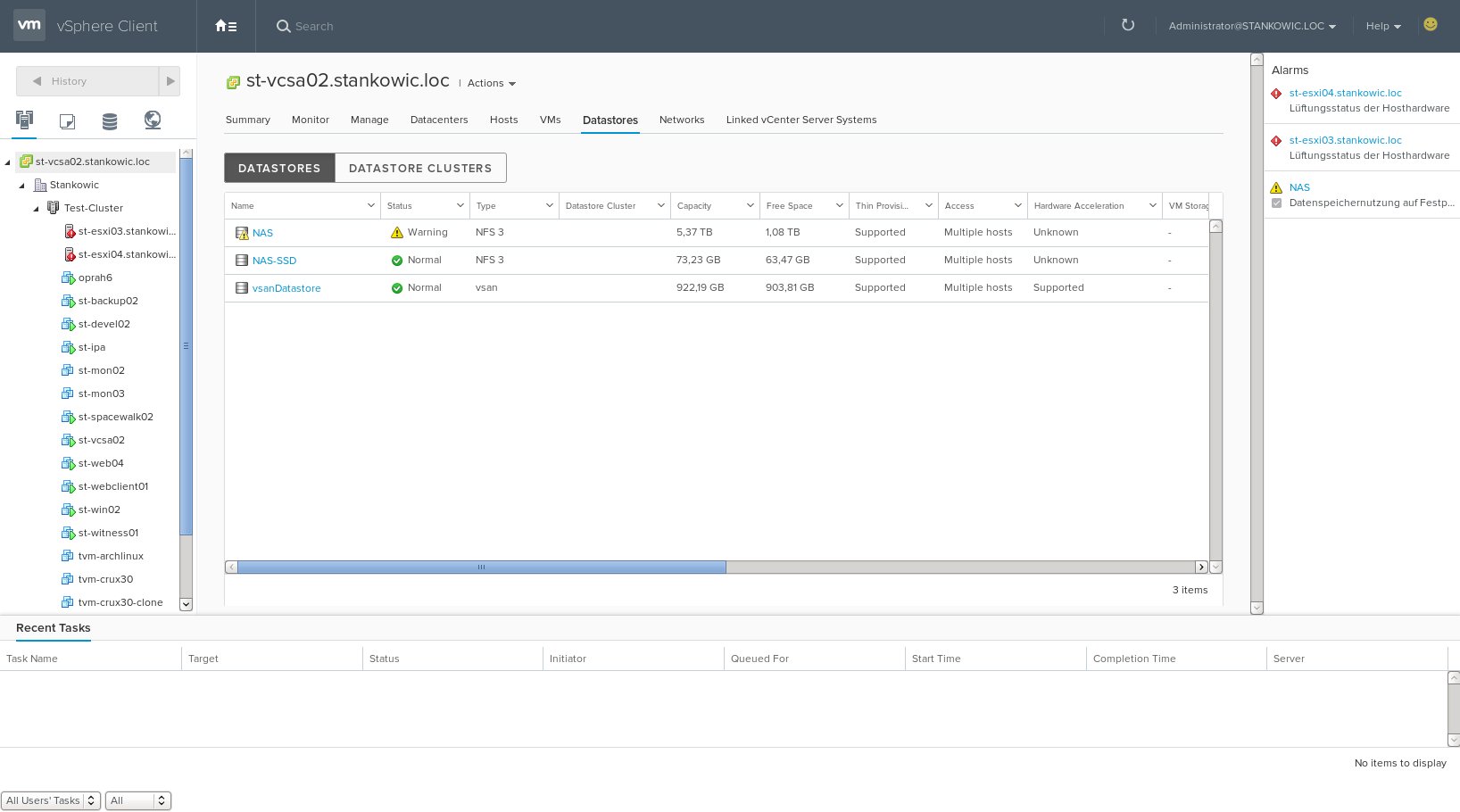Switch to Networking navigator view
This screenshot has height=812, width=1460.
(153, 120)
